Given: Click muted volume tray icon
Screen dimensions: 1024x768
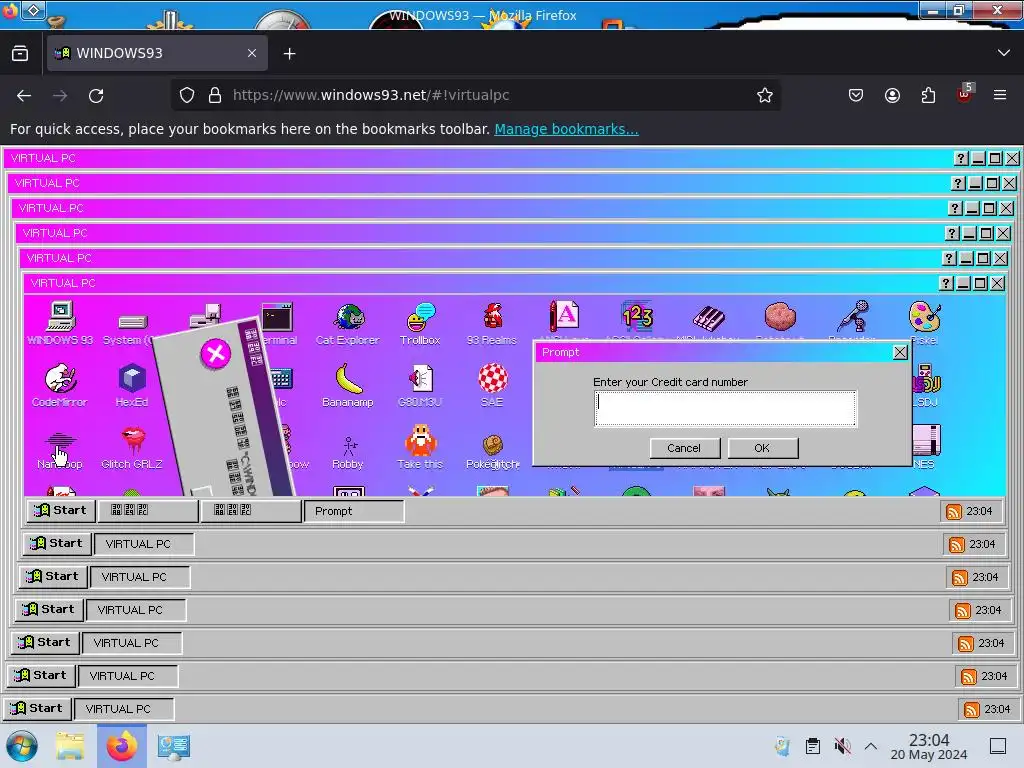Looking at the screenshot, I should (x=842, y=746).
